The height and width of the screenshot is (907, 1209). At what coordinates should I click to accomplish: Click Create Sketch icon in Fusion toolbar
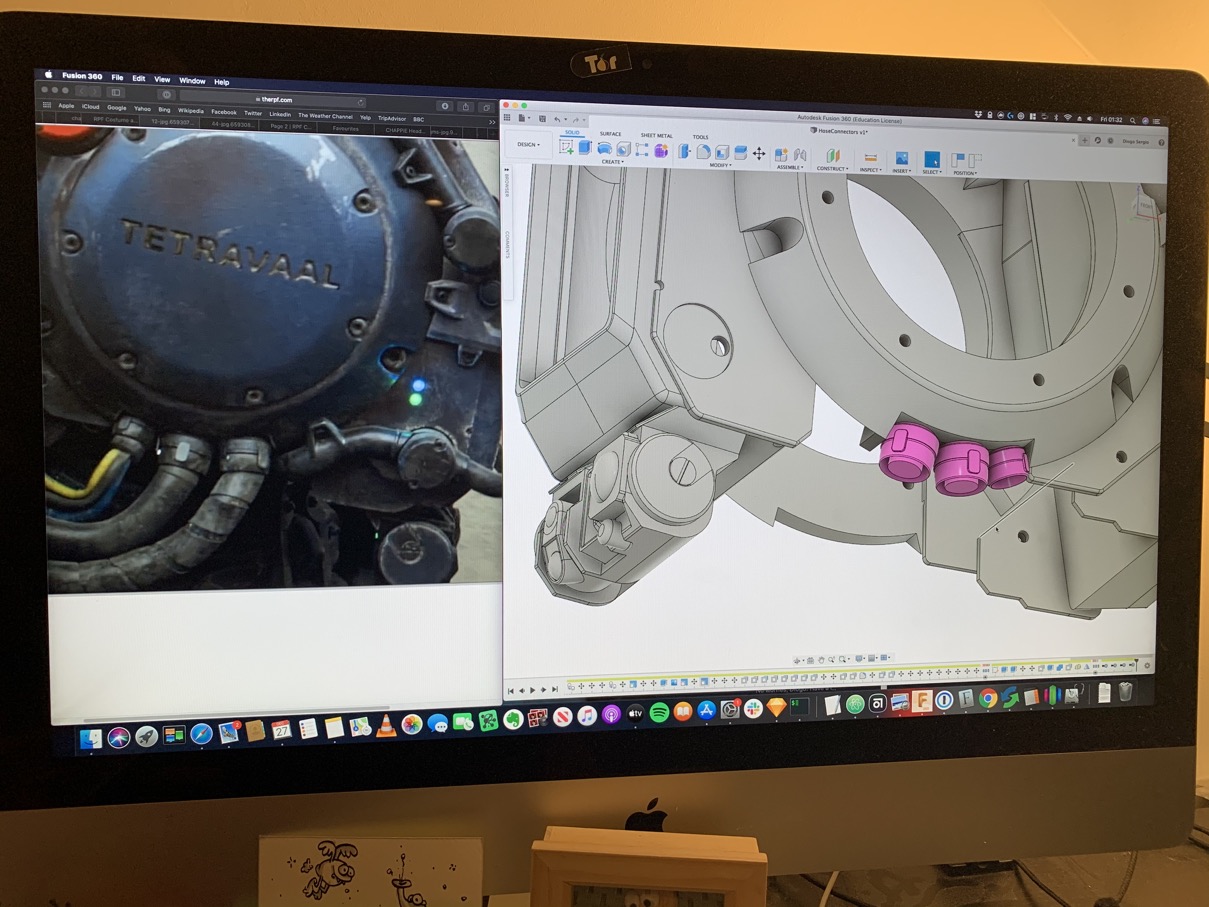coord(567,148)
